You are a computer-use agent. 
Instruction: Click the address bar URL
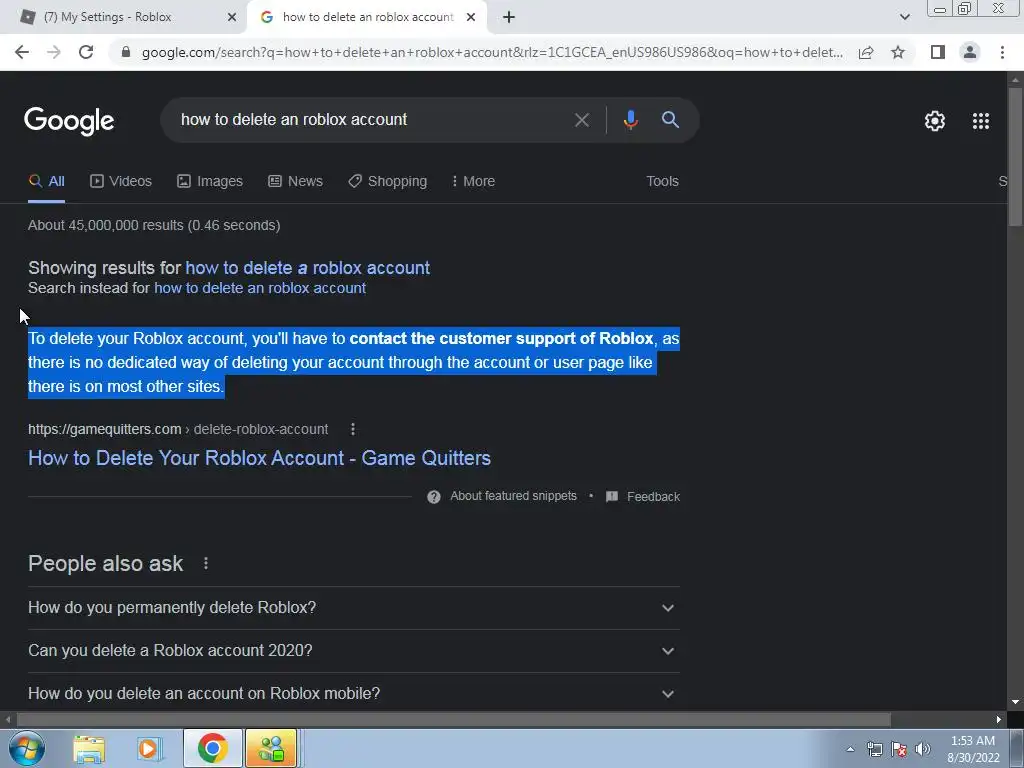click(x=492, y=52)
